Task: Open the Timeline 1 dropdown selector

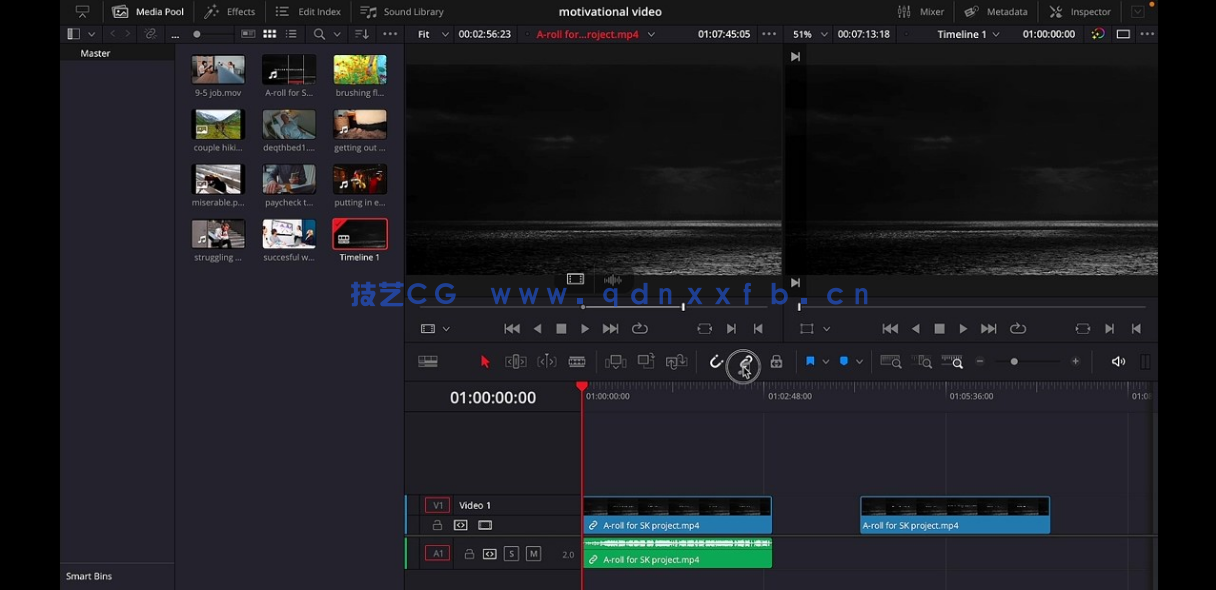Action: 966,33
